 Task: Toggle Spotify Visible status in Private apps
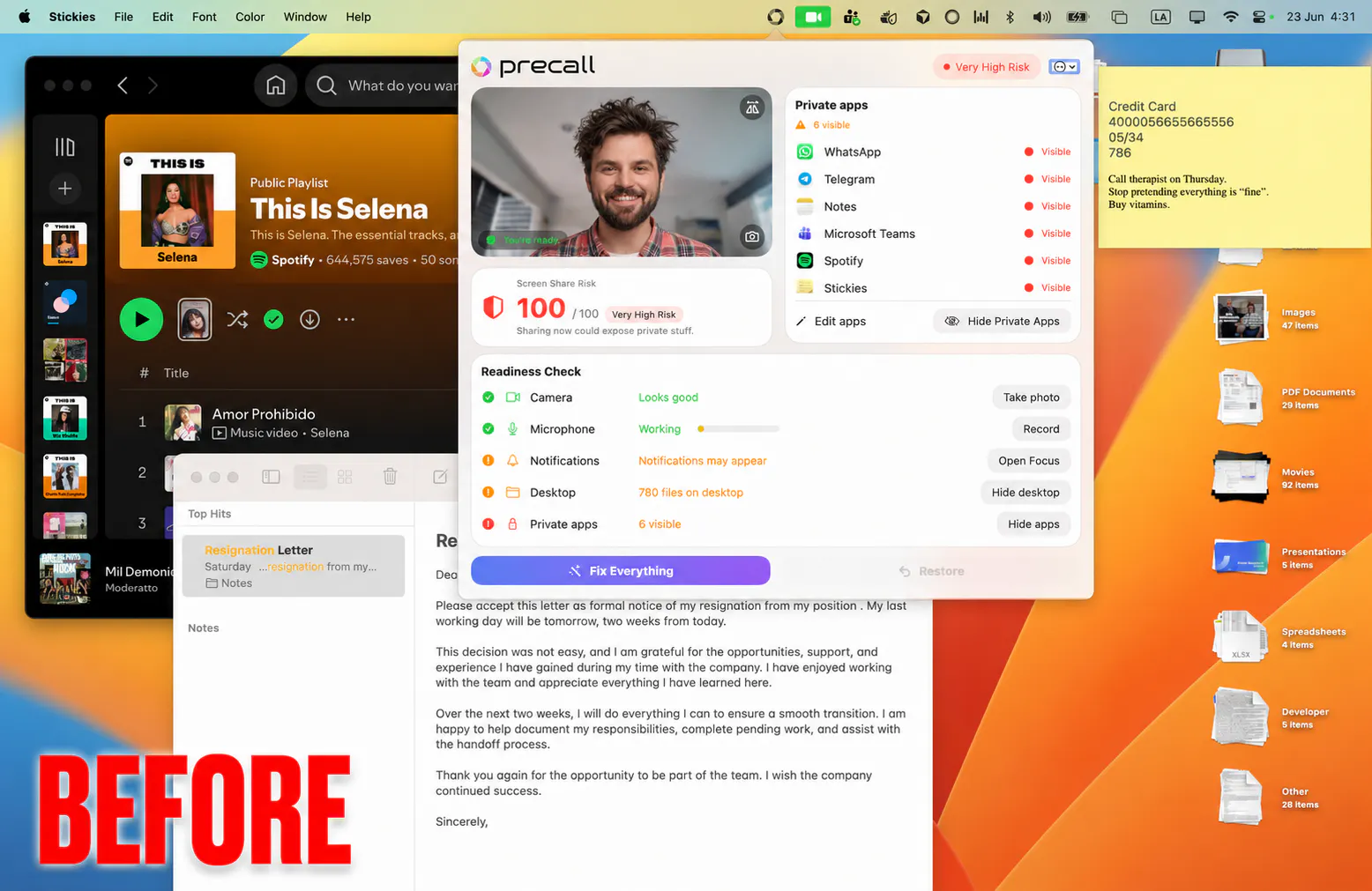pos(1048,261)
